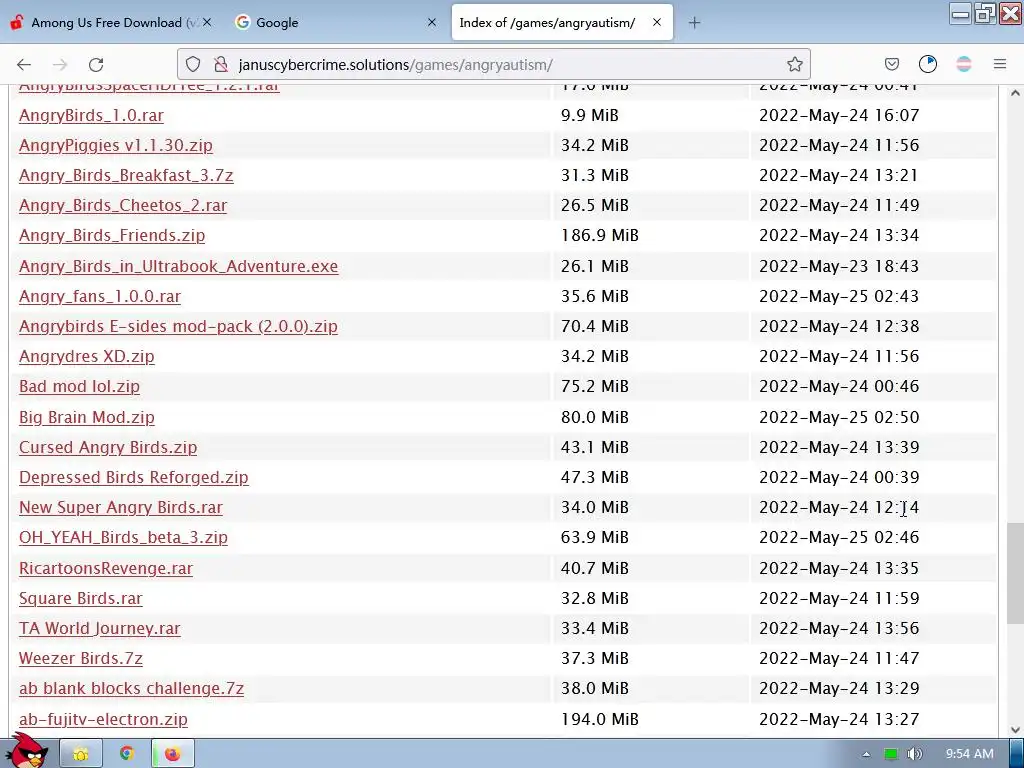
Task: Click the blue circular extension icon
Action: pyautogui.click(x=928, y=64)
